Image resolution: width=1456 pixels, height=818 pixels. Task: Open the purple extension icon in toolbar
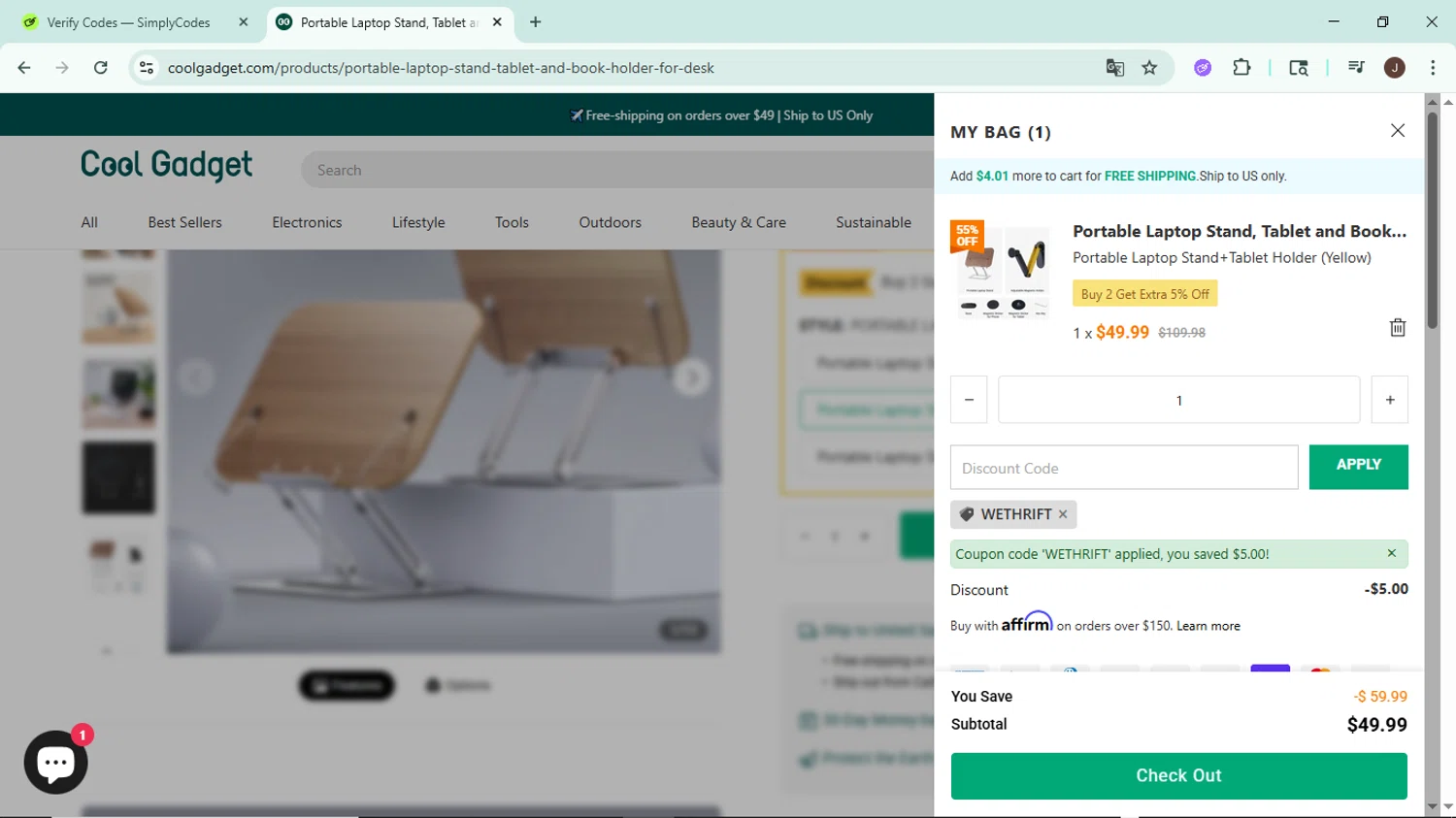pyautogui.click(x=1203, y=68)
